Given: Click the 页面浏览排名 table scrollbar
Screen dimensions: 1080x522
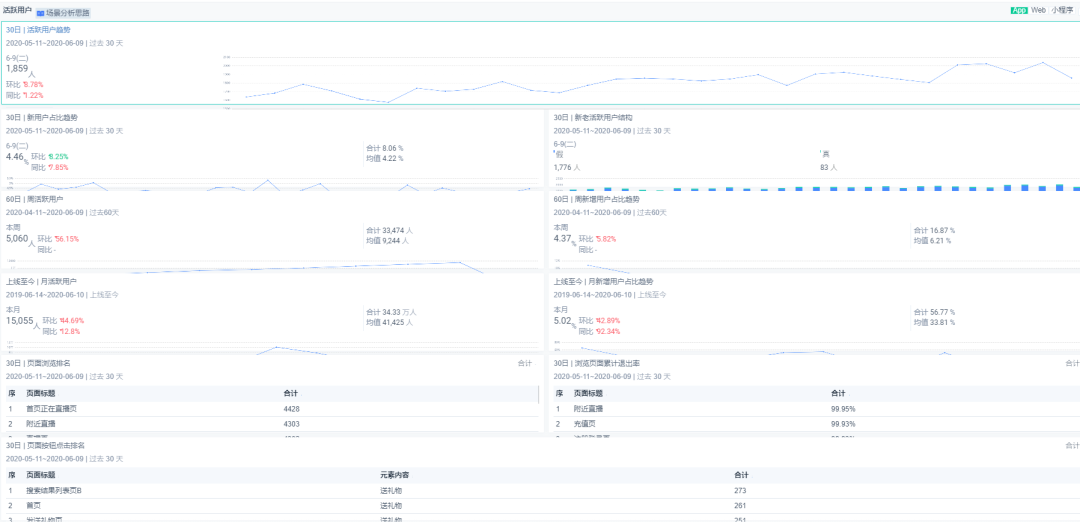Looking at the screenshot, I should [539, 395].
